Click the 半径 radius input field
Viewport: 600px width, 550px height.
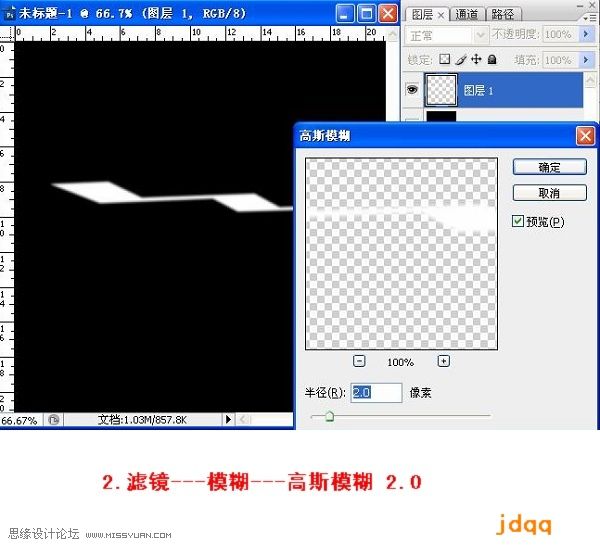pos(376,393)
